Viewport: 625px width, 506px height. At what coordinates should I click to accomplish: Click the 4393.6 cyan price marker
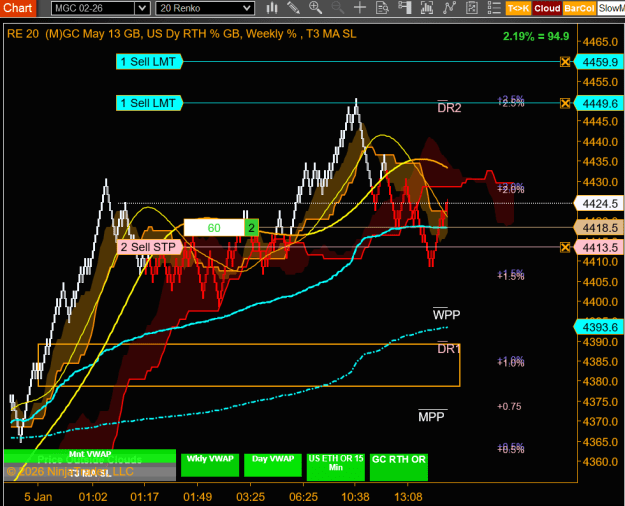599,327
